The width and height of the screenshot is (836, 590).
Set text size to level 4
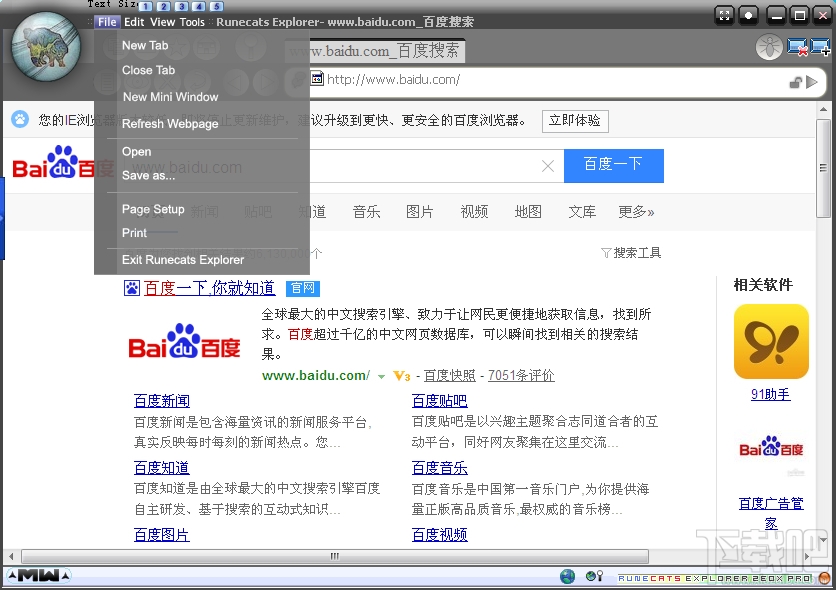pyautogui.click(x=199, y=6)
